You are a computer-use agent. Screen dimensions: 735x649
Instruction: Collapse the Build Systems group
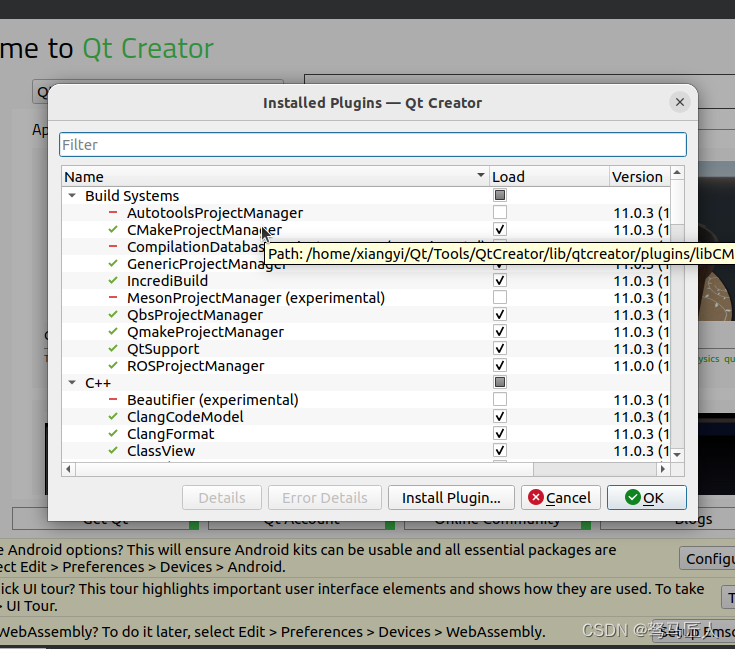72,195
